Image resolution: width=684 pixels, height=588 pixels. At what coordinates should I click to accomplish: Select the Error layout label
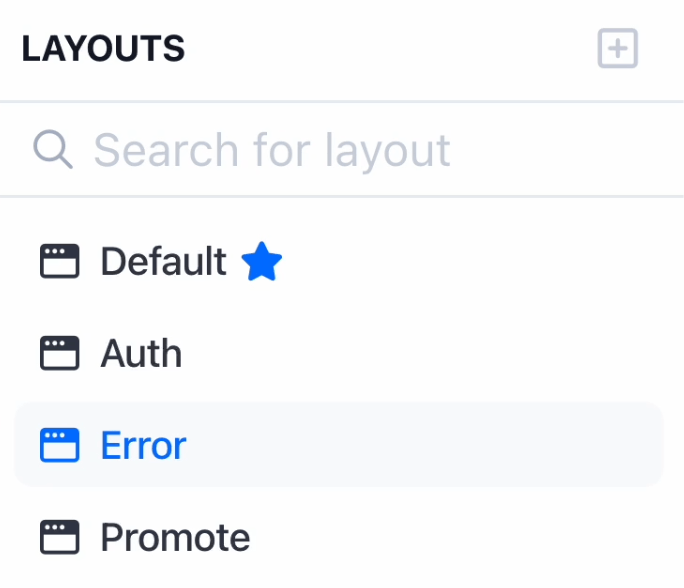[143, 445]
